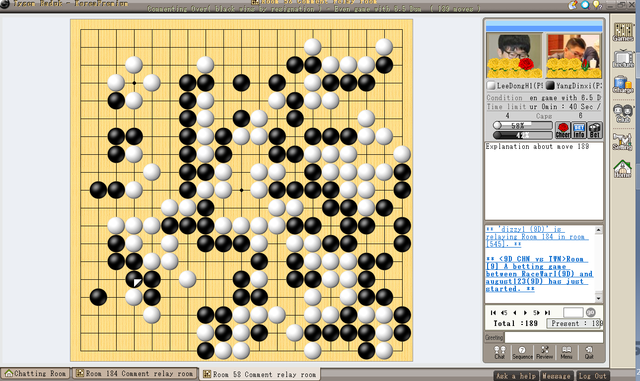Image resolution: width=640 pixels, height=381 pixels.
Task: Click Ask a help button
Action: pos(516,376)
